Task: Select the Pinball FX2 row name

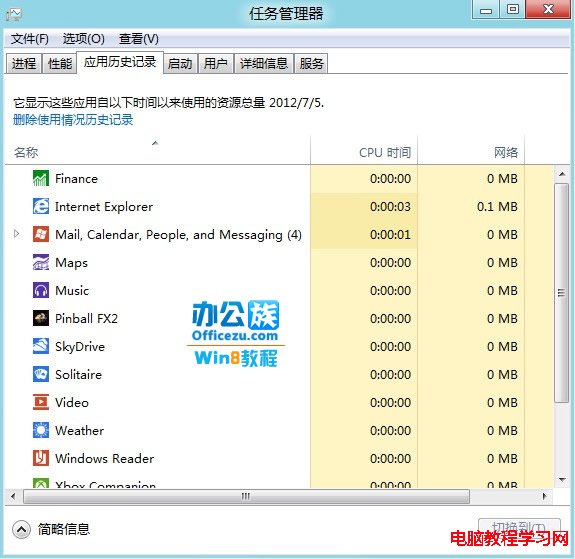Action: pyautogui.click(x=87, y=318)
